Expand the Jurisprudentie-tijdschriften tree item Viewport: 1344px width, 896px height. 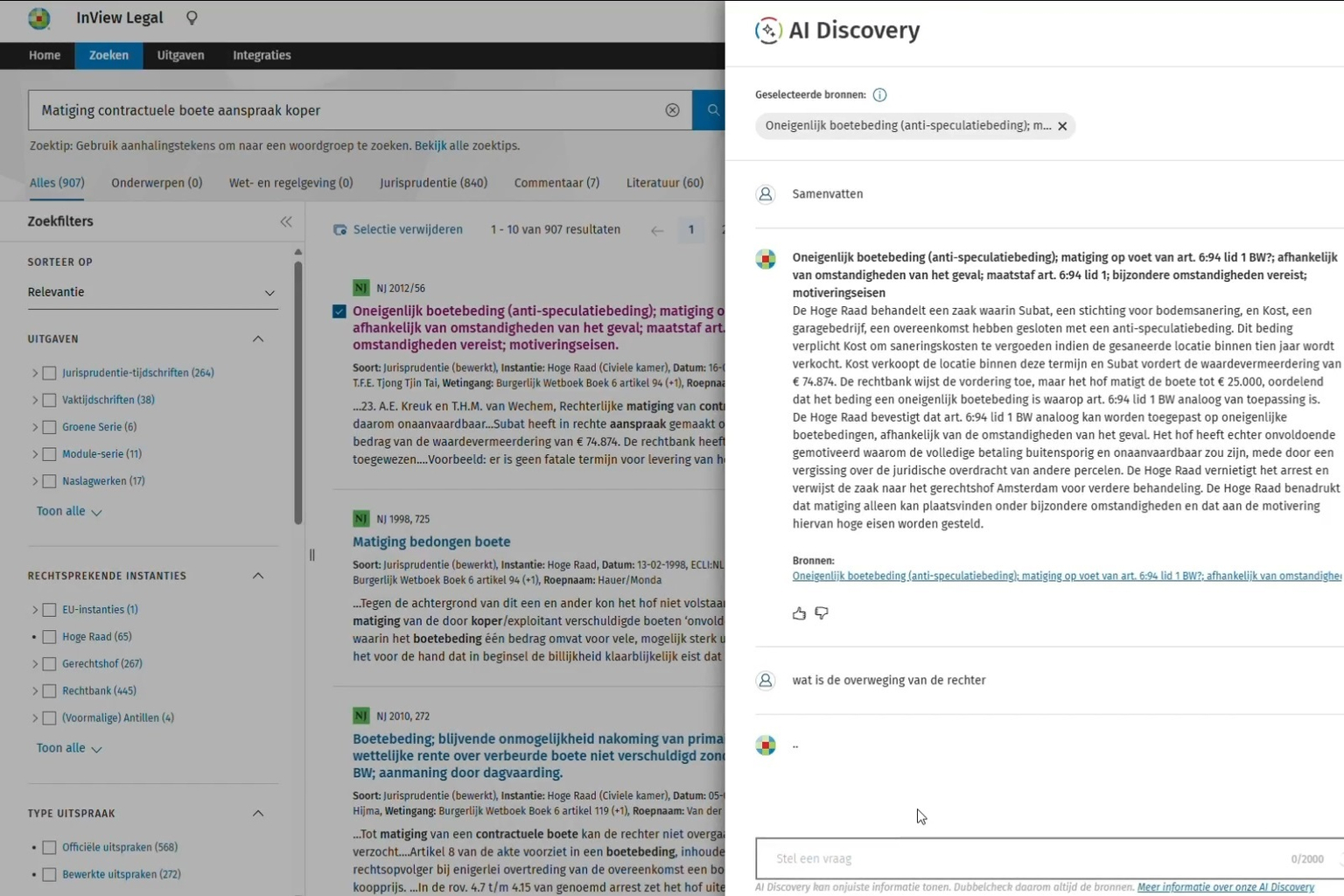(35, 373)
